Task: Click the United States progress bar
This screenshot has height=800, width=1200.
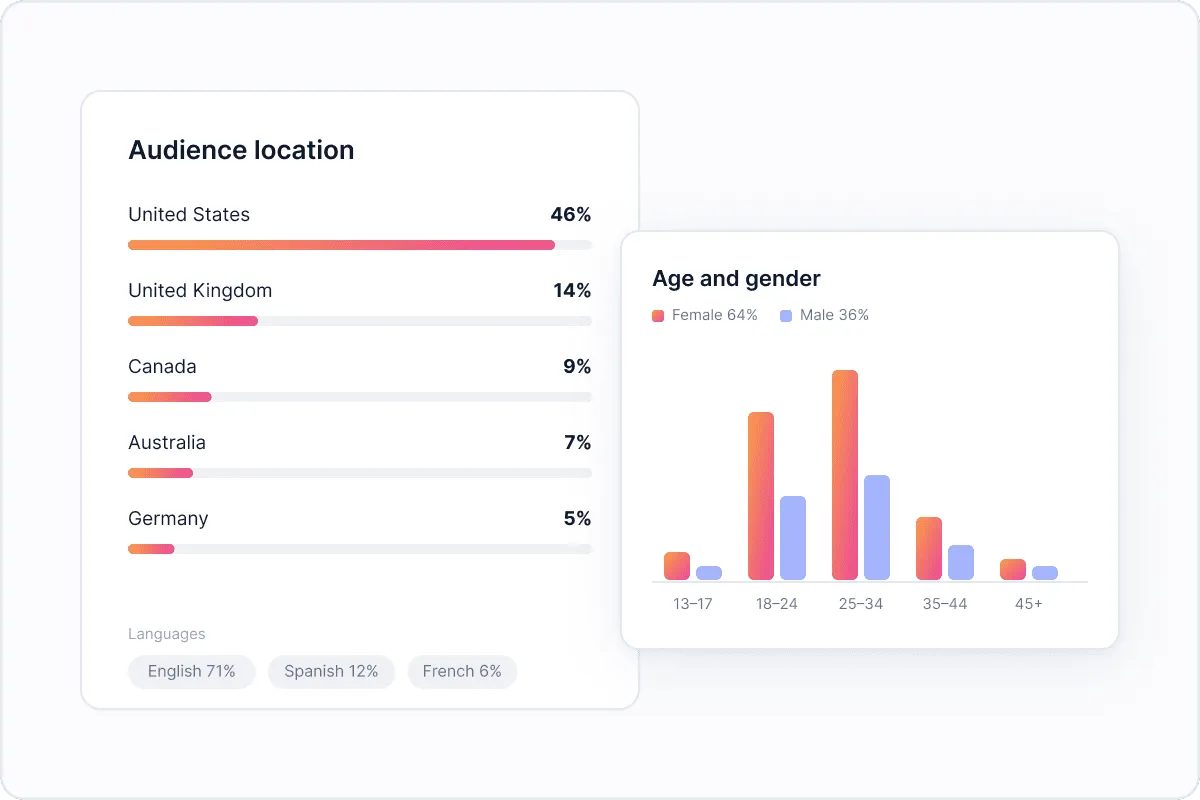Action: [360, 245]
